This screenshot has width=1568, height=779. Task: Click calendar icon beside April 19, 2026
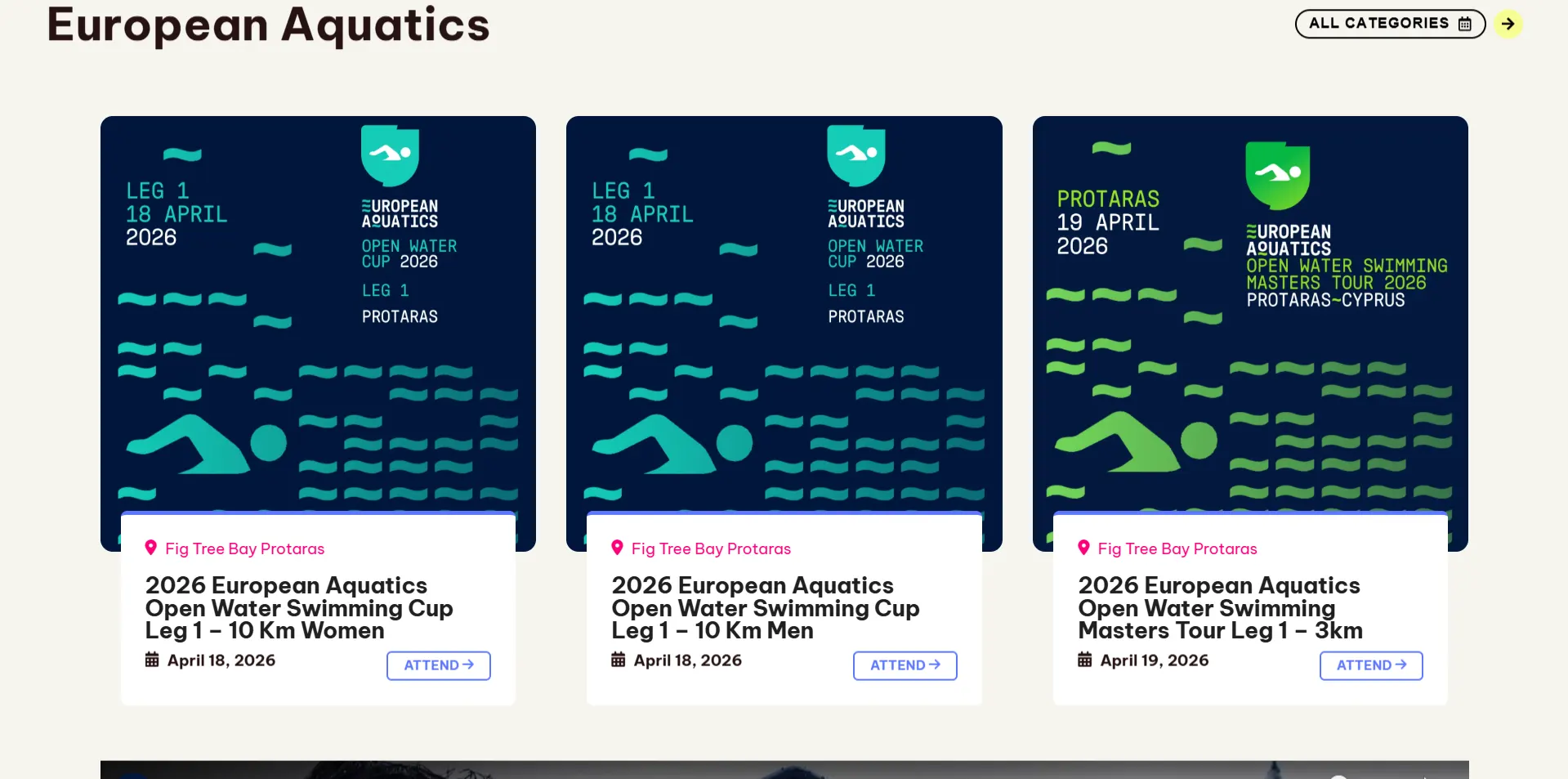click(1084, 660)
